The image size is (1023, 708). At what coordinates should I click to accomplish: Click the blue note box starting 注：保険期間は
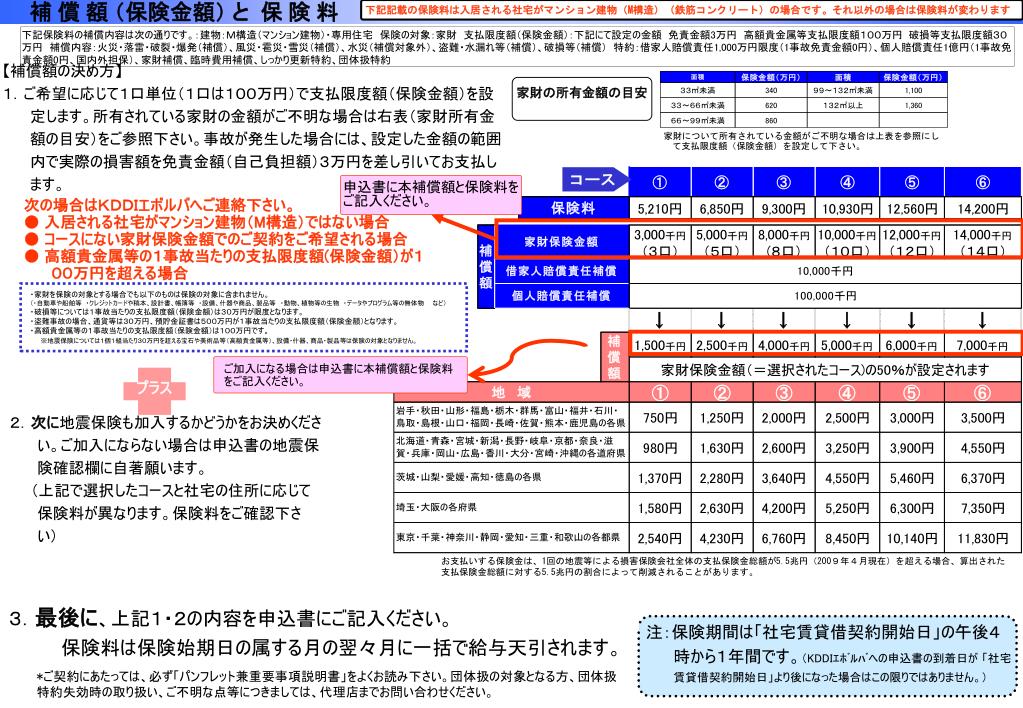(829, 654)
